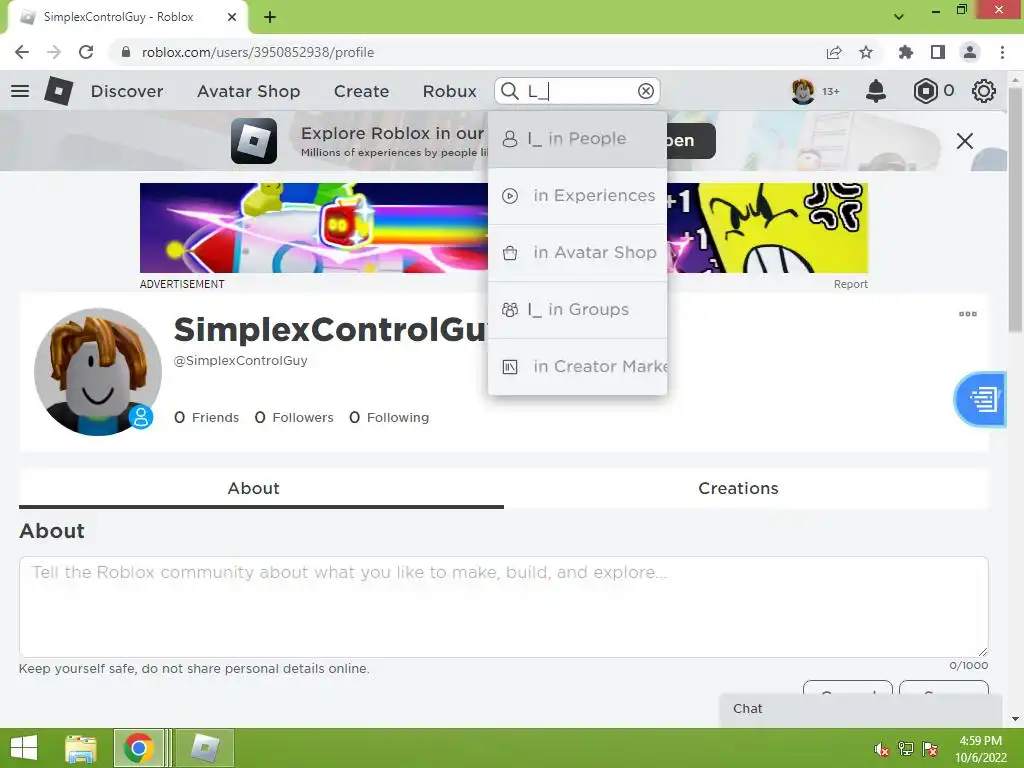This screenshot has width=1024, height=768.
Task: Click the profile avatar picture
Action: 98,372
